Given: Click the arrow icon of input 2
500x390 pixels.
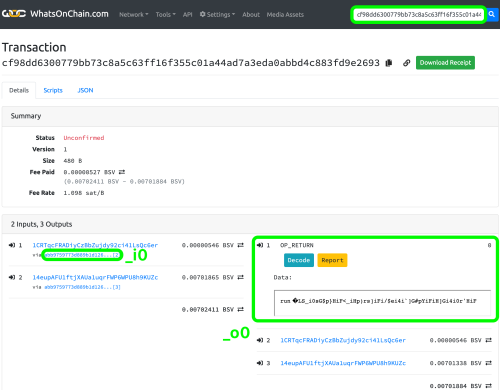Looking at the screenshot, I should (x=12, y=277).
